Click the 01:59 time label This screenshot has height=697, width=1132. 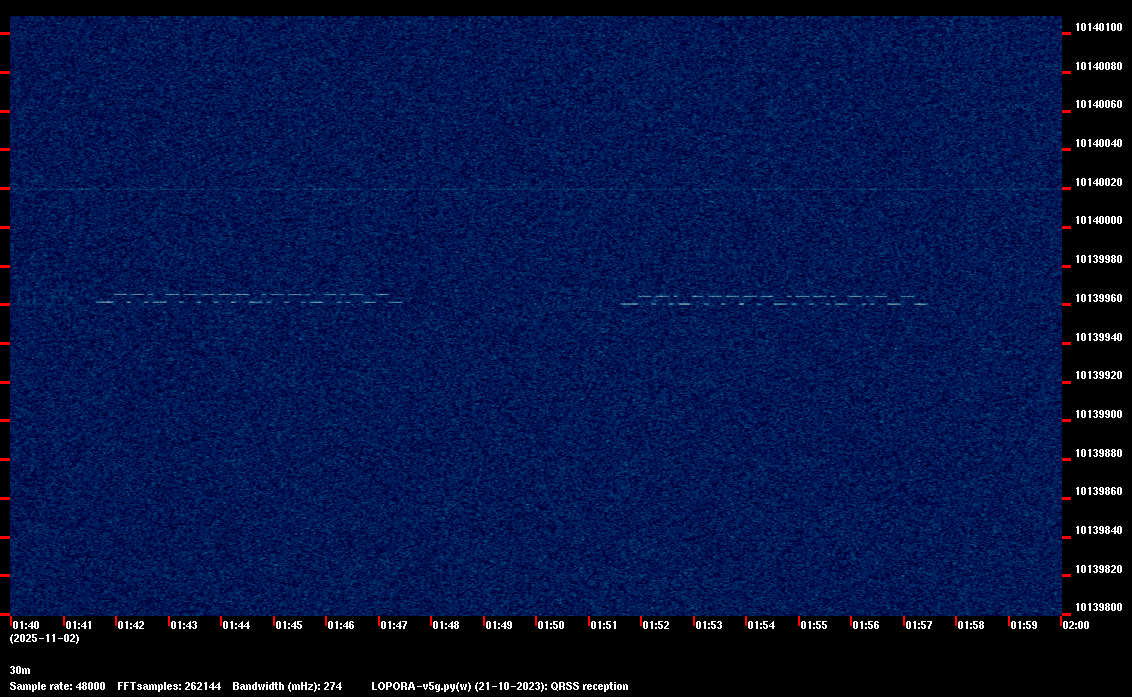pyautogui.click(x=1023, y=625)
